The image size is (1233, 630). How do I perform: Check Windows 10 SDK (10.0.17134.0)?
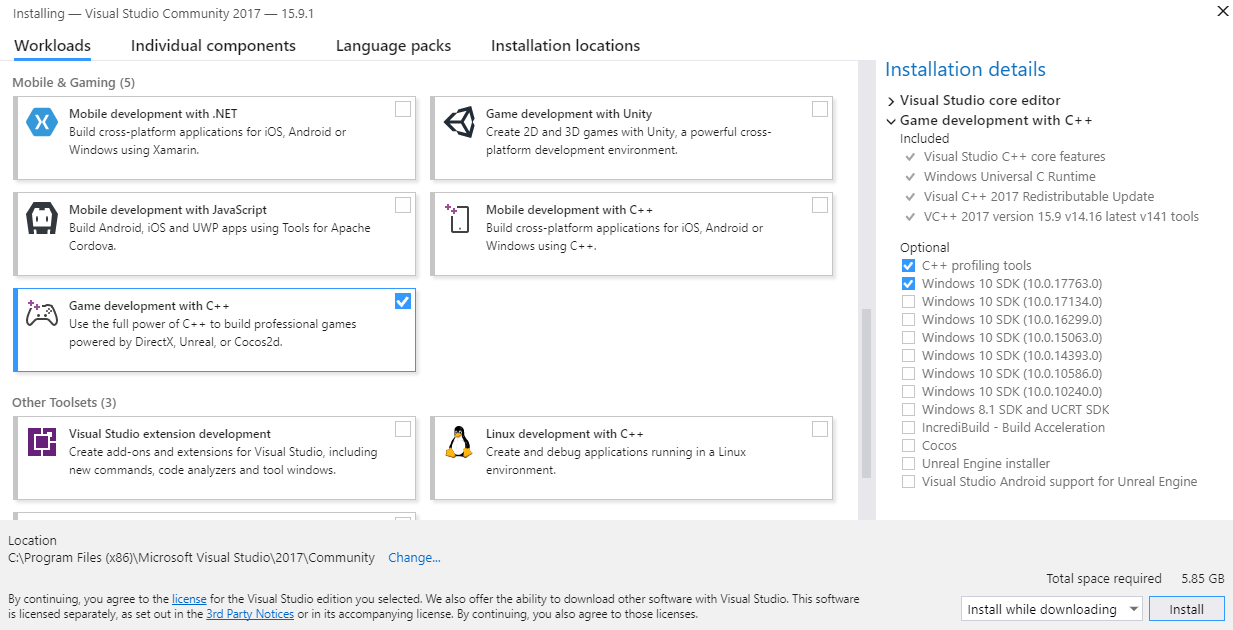pos(908,302)
